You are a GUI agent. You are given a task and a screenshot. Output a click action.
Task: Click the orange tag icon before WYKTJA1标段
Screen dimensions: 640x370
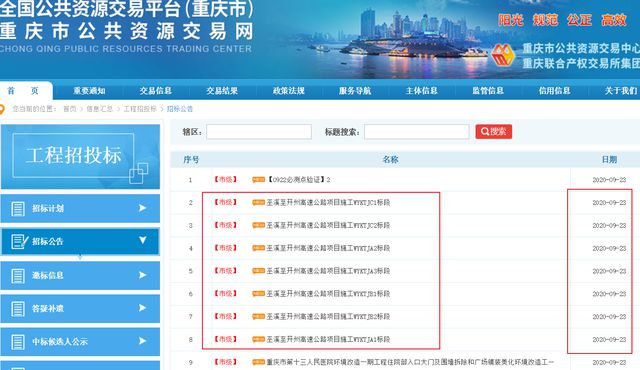(x=258, y=340)
